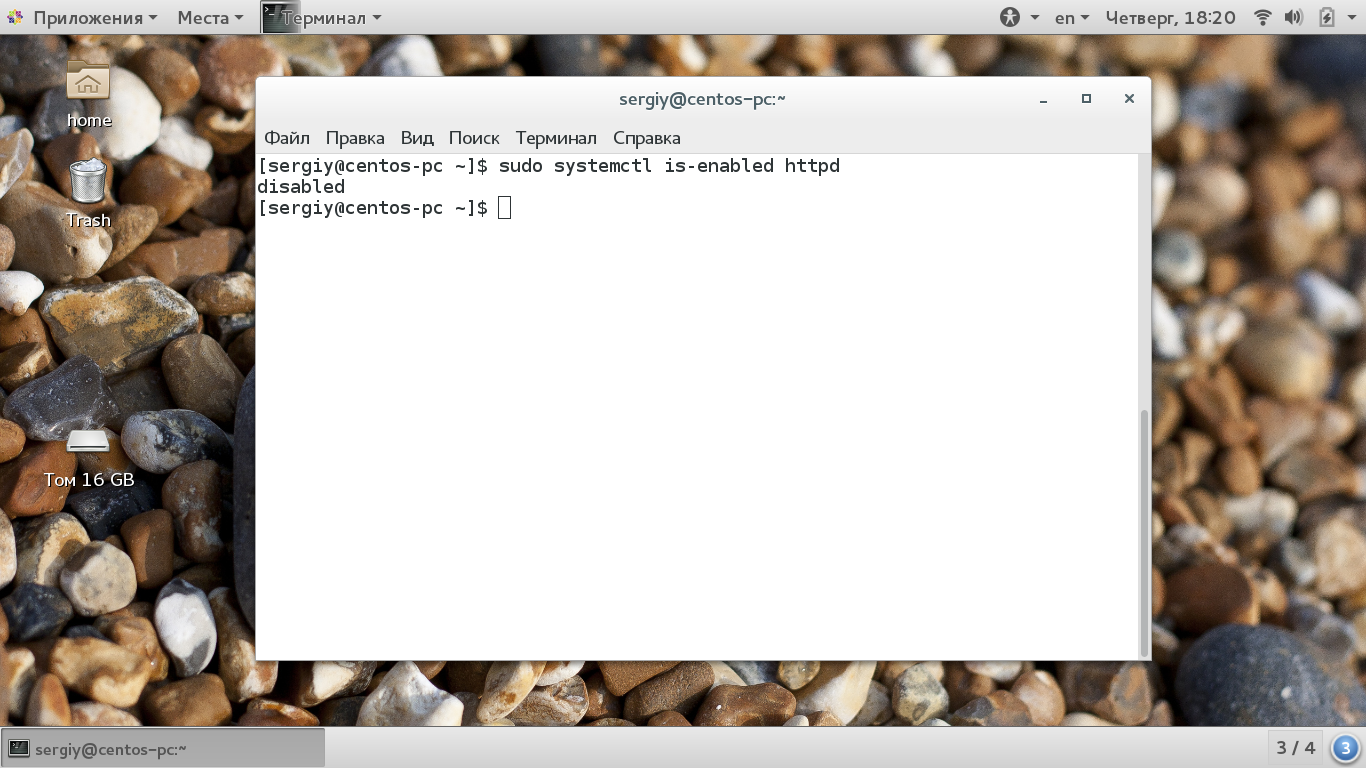Click the terminal vertical scrollbar thumb
The image size is (1366, 768).
pyautogui.click(x=1144, y=531)
